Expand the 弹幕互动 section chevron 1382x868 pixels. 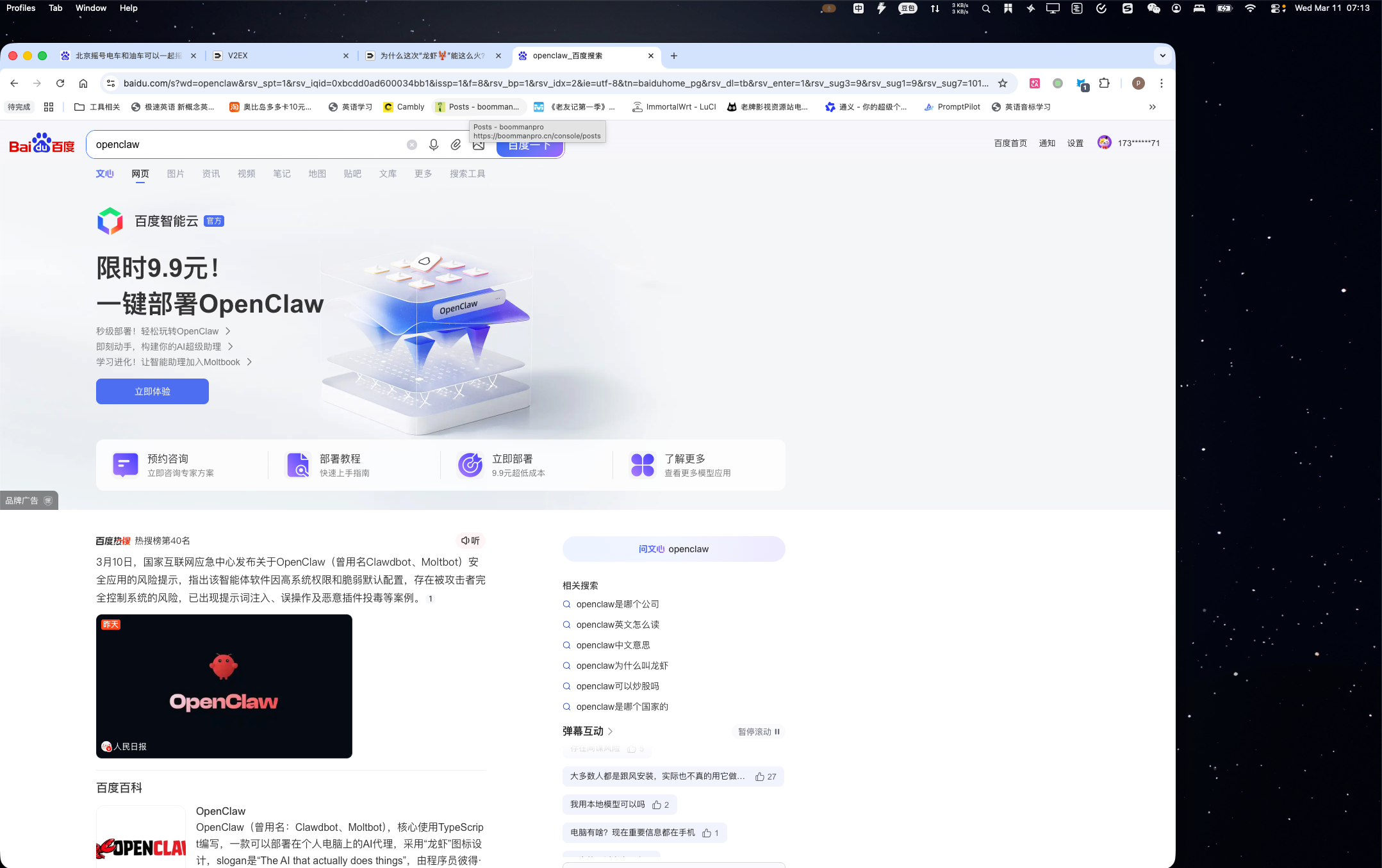tap(610, 732)
